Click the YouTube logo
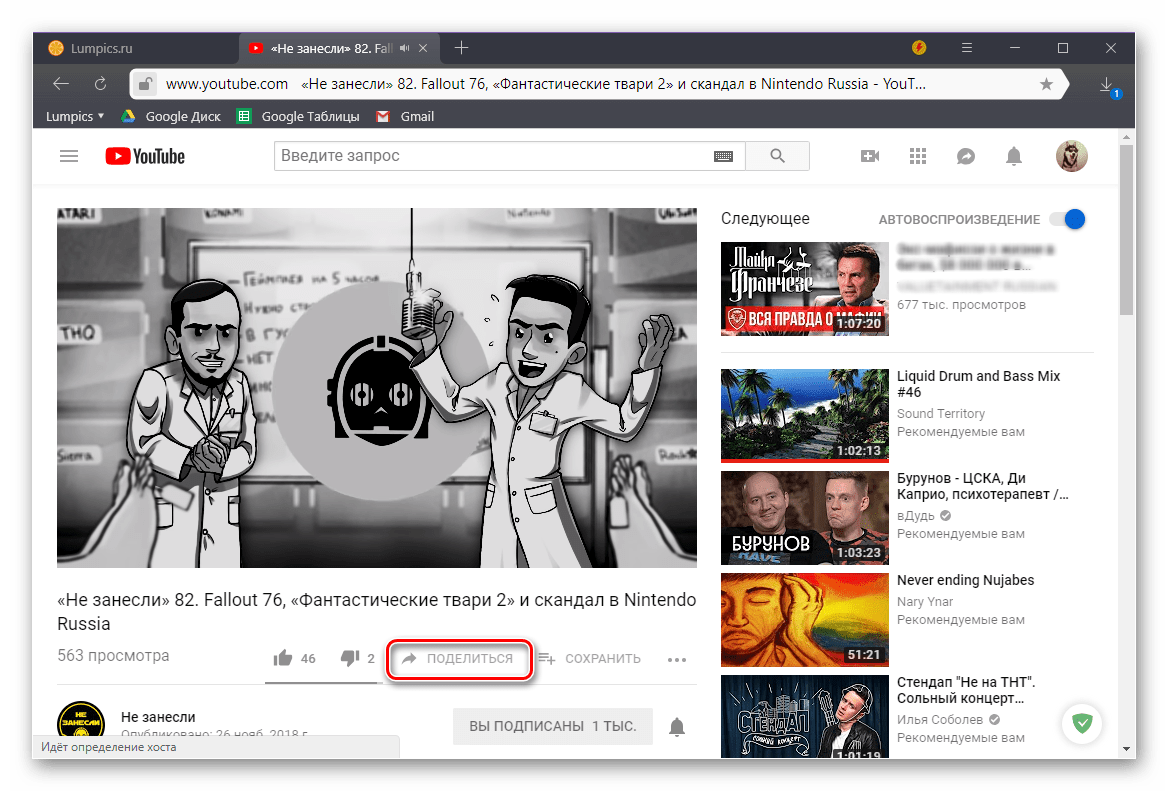The width and height of the screenshot is (1168, 791). (x=145, y=156)
